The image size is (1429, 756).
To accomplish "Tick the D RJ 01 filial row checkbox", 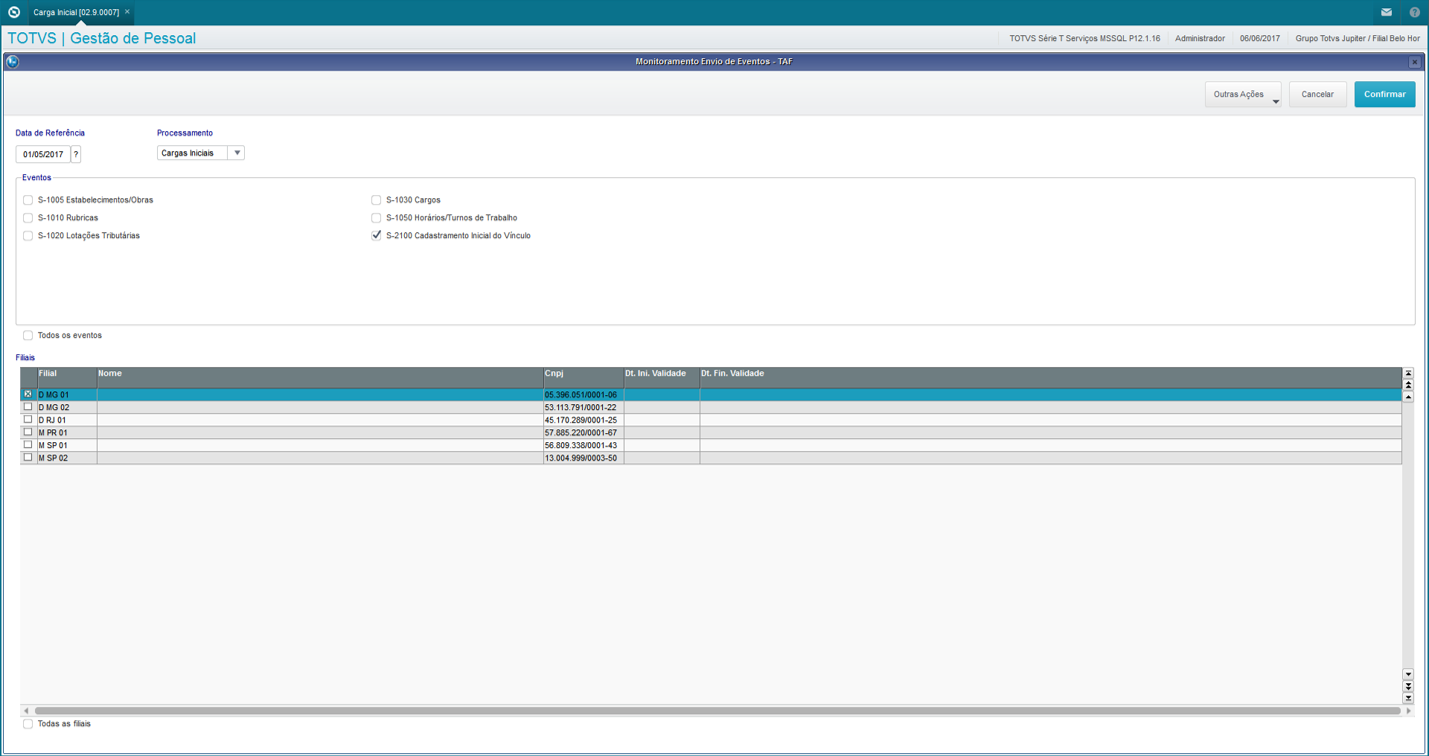I will click(28, 420).
